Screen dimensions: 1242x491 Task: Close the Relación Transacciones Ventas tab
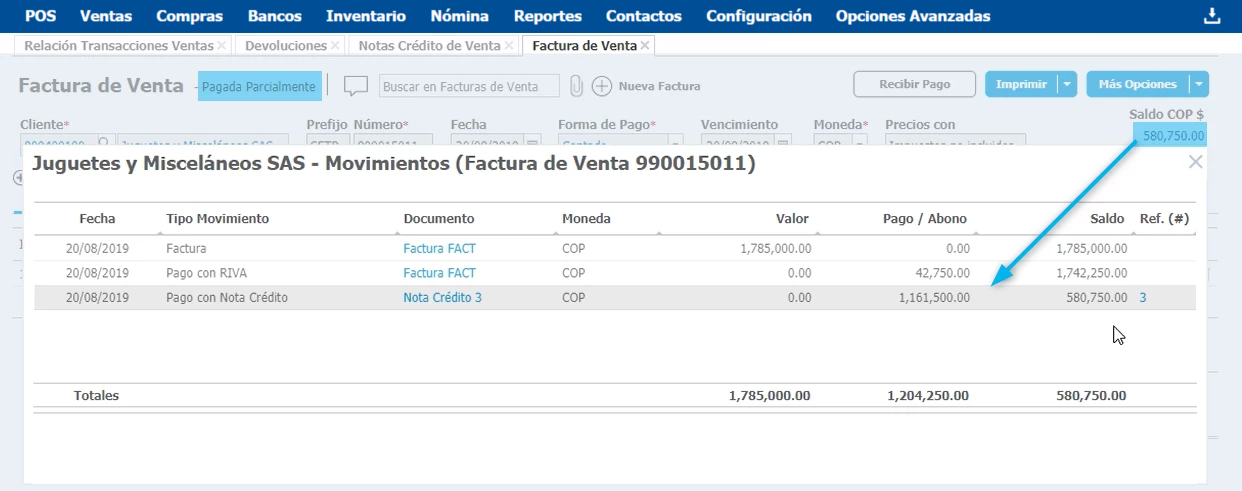point(221,46)
